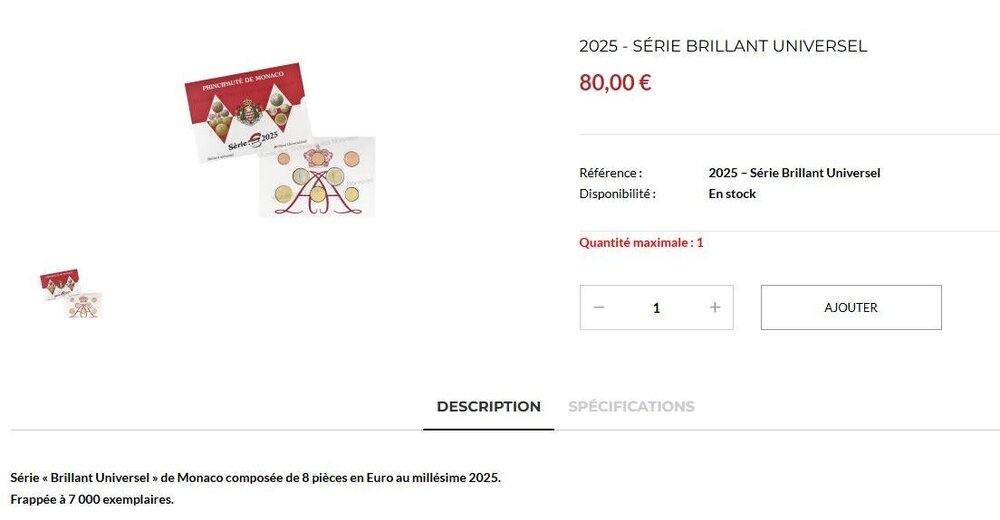Click the 80,00 € price
This screenshot has width=1000, height=520.
point(615,83)
